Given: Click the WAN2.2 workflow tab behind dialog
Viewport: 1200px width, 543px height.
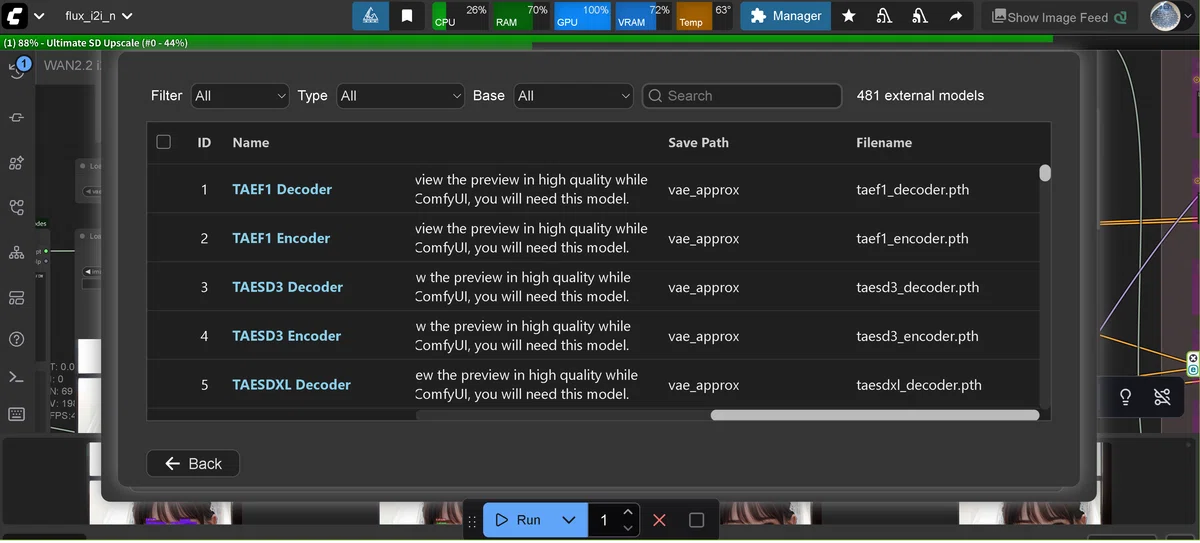Looking at the screenshot, I should point(70,65).
